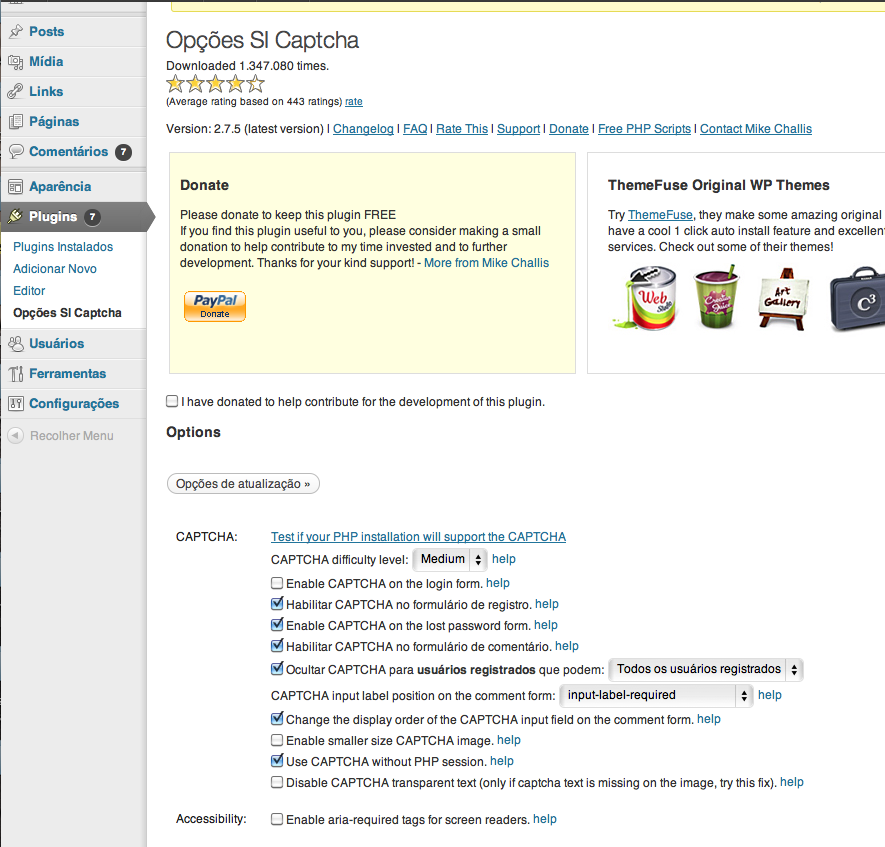Viewport: 885px width, 847px height.
Task: Click the Mídia camera icon
Action: tap(16, 62)
